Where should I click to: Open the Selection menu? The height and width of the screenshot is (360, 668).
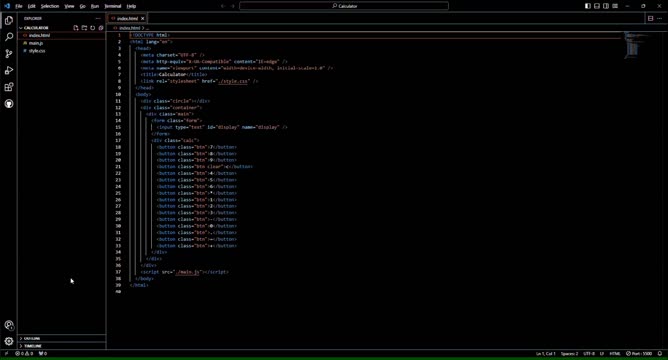50,6
